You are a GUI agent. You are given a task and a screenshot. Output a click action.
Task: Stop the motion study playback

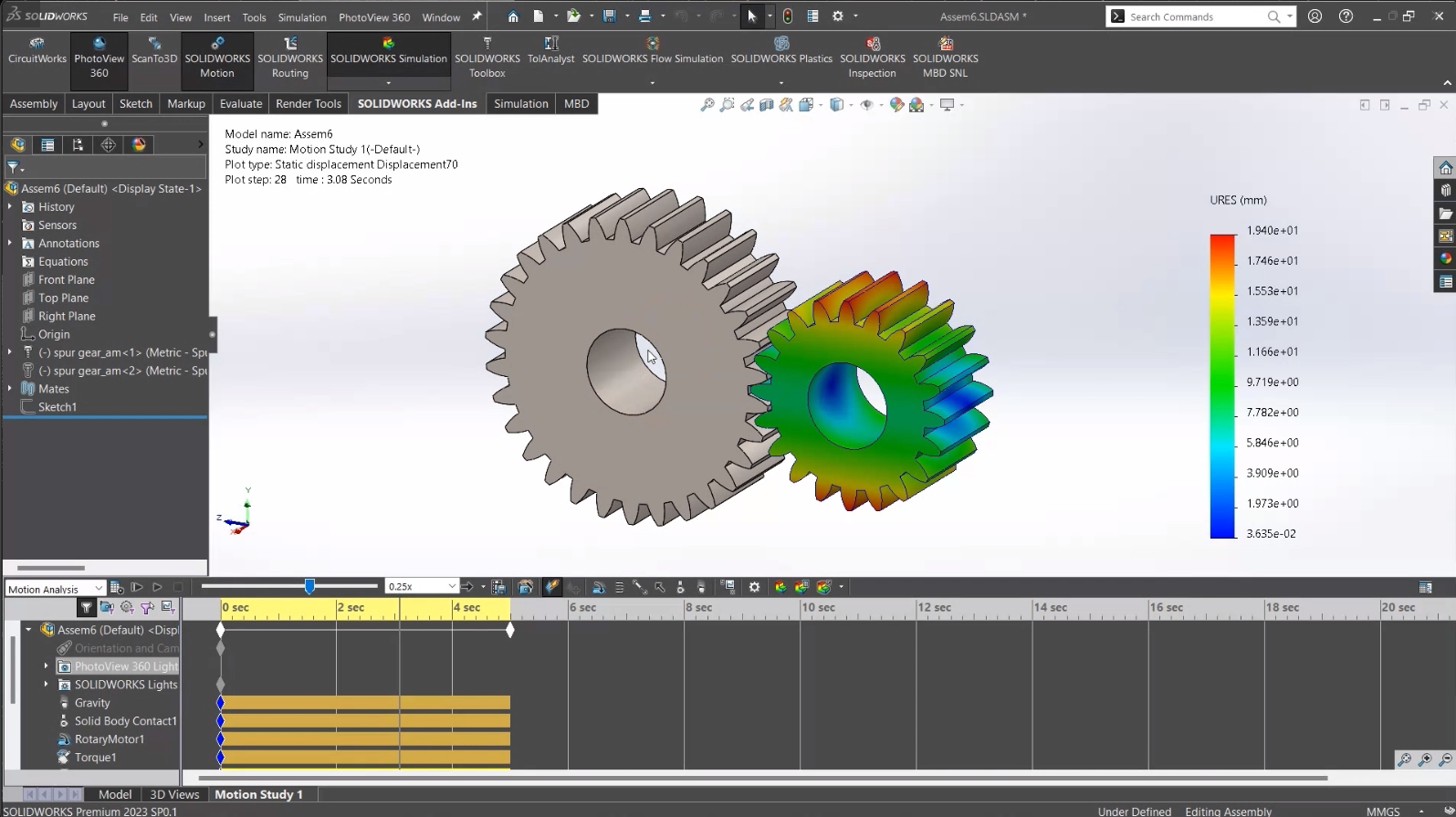(x=178, y=588)
